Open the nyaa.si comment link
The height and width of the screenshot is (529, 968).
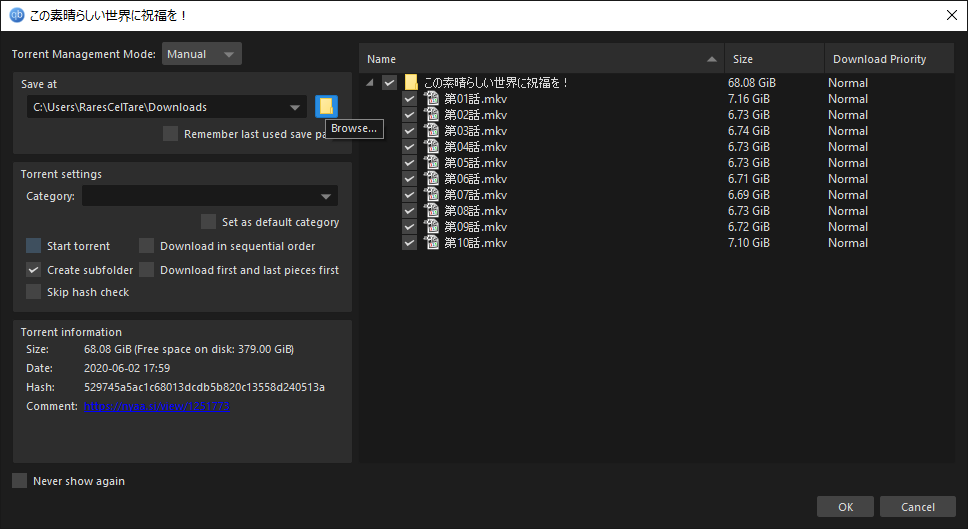pos(157,406)
